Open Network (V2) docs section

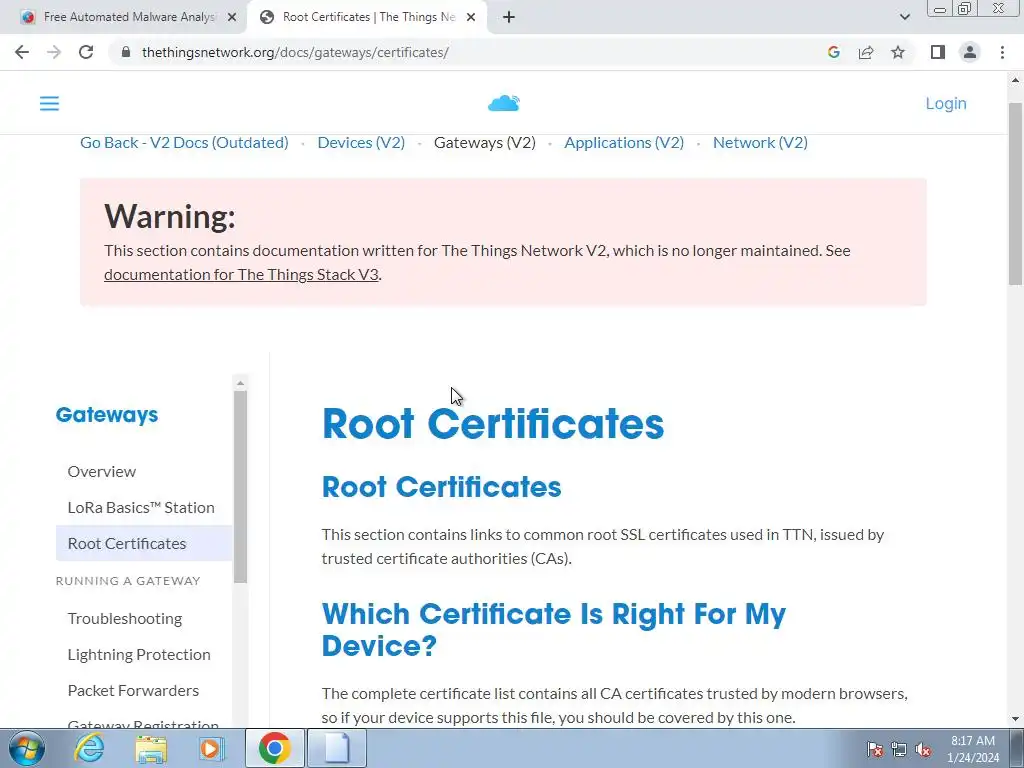coord(760,142)
